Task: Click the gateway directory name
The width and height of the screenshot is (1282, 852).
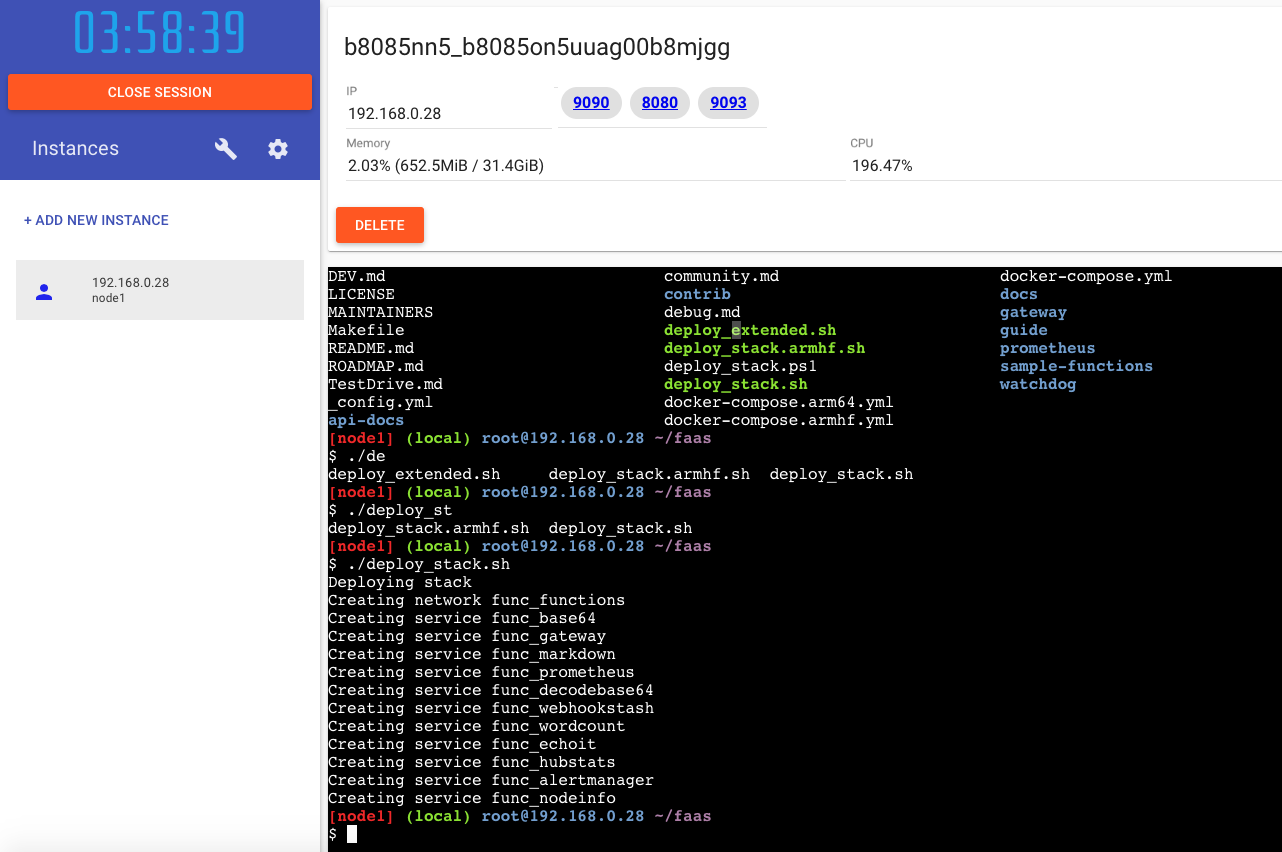Action: point(1033,312)
